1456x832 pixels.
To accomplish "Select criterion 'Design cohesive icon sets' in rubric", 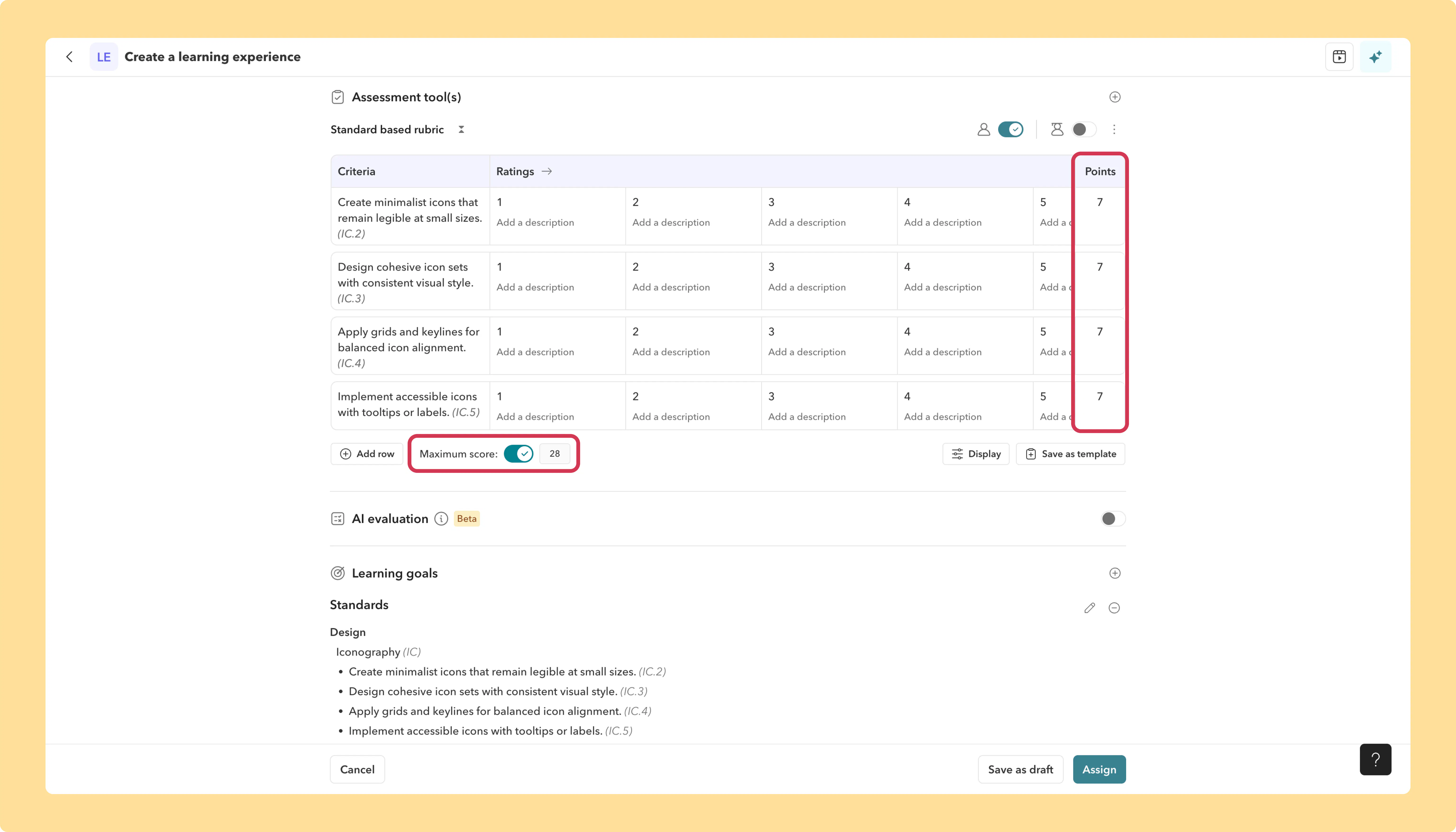I will click(x=405, y=282).
